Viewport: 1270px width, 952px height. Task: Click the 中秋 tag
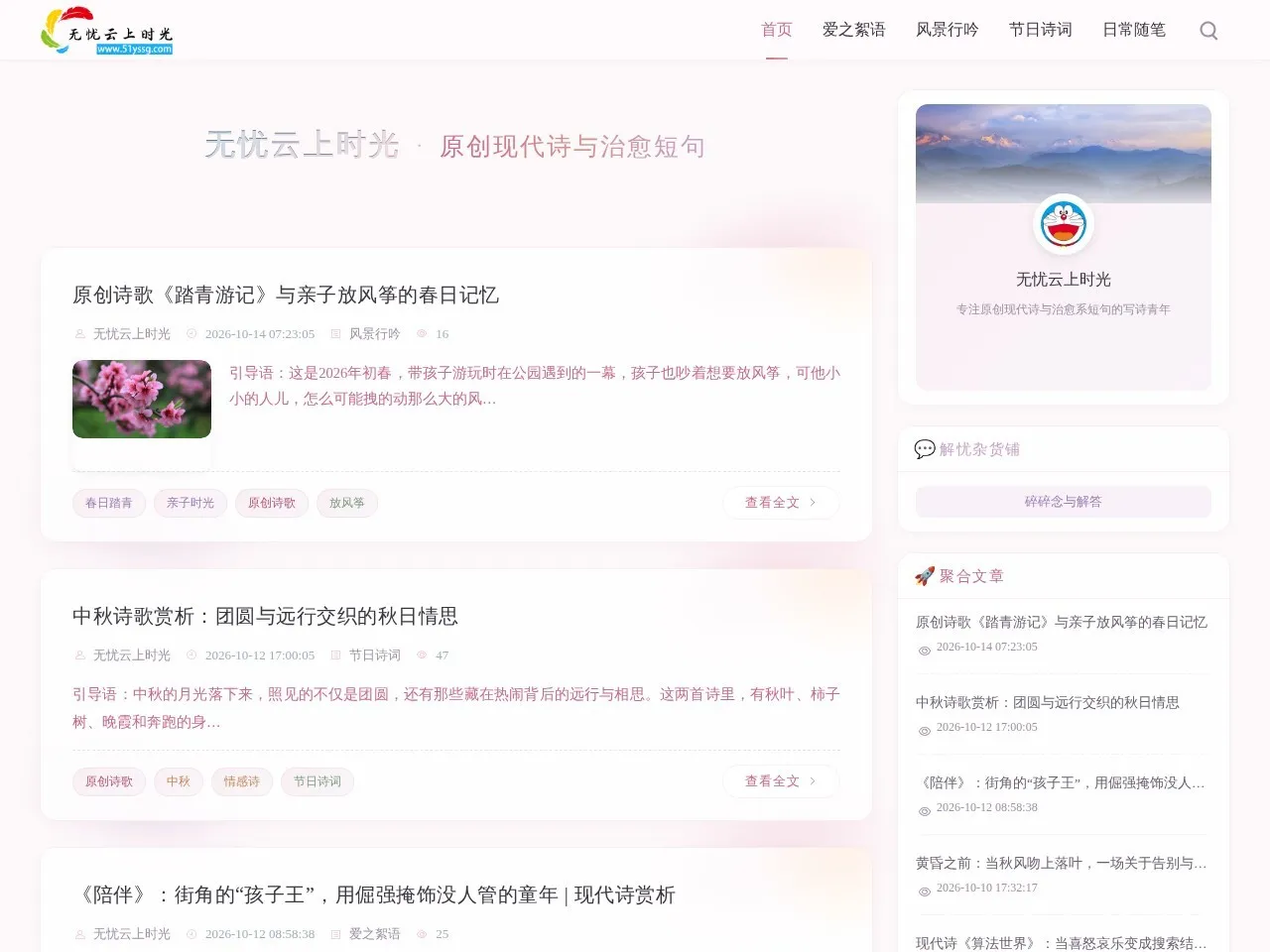tap(179, 781)
